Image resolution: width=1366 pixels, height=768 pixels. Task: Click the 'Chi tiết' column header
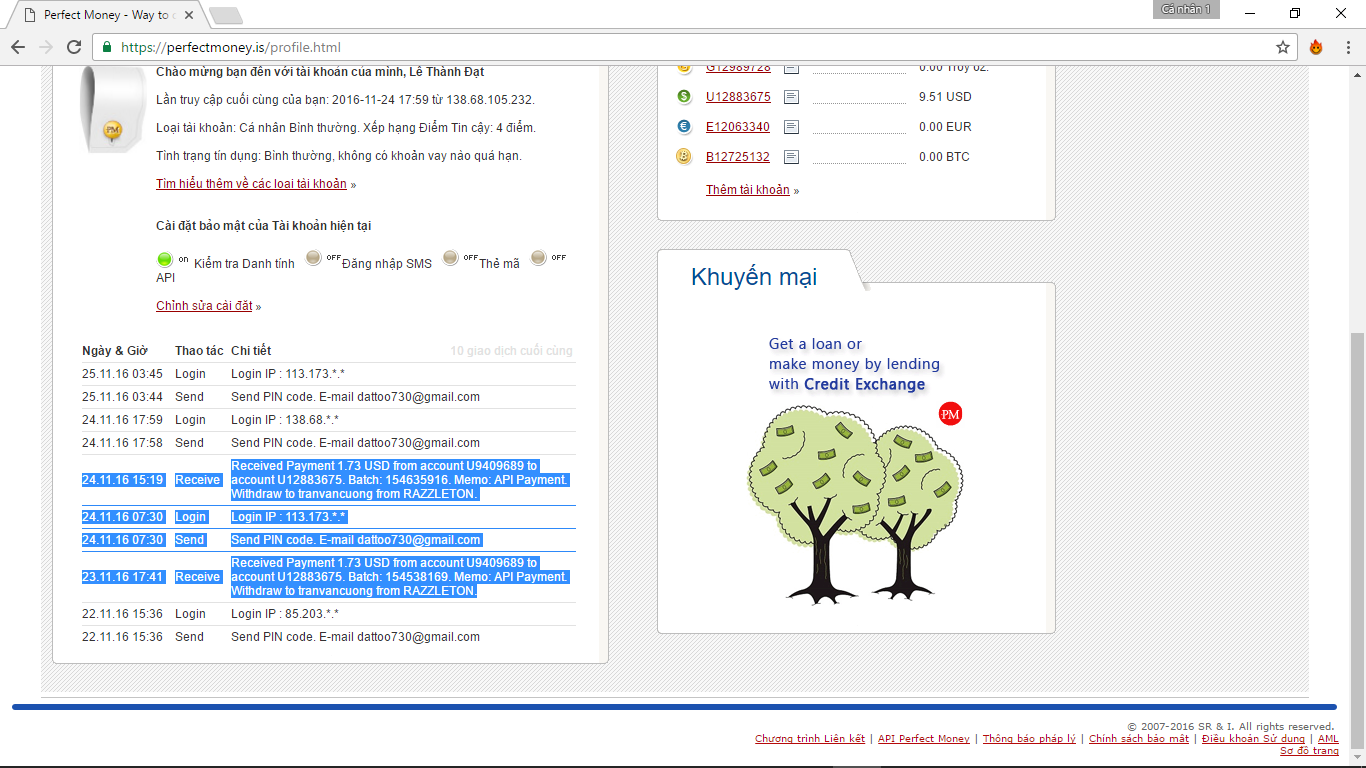(x=251, y=351)
